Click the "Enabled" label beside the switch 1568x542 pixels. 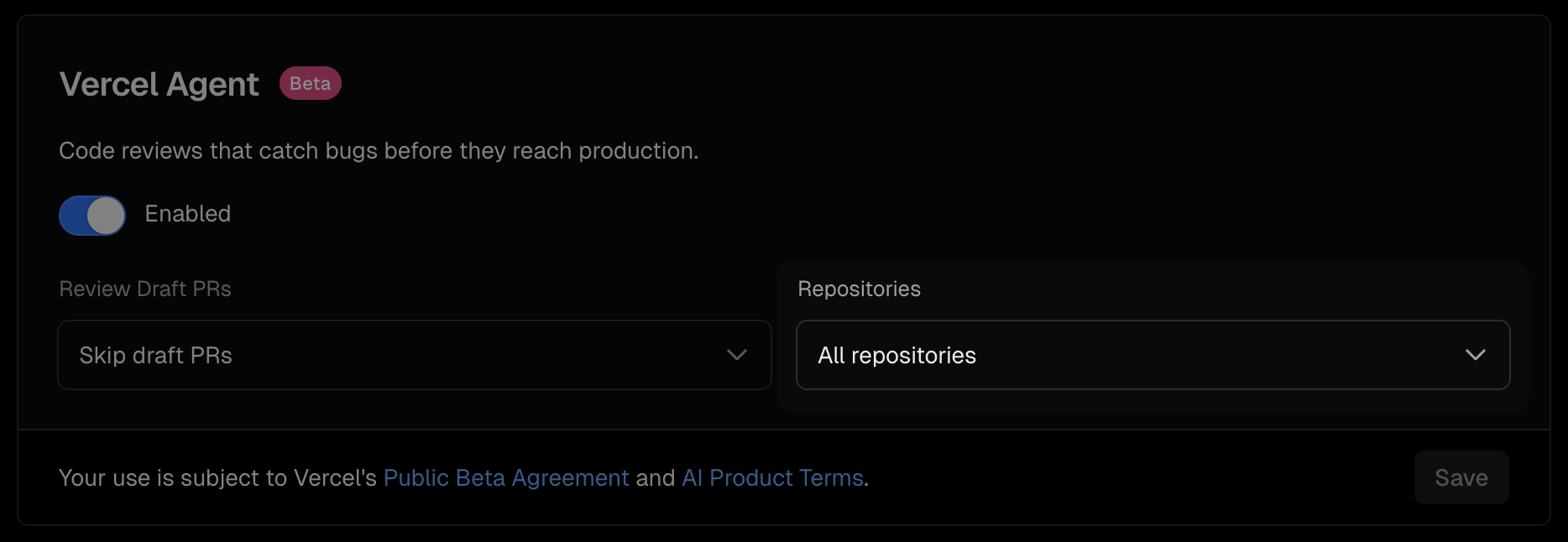coord(187,214)
